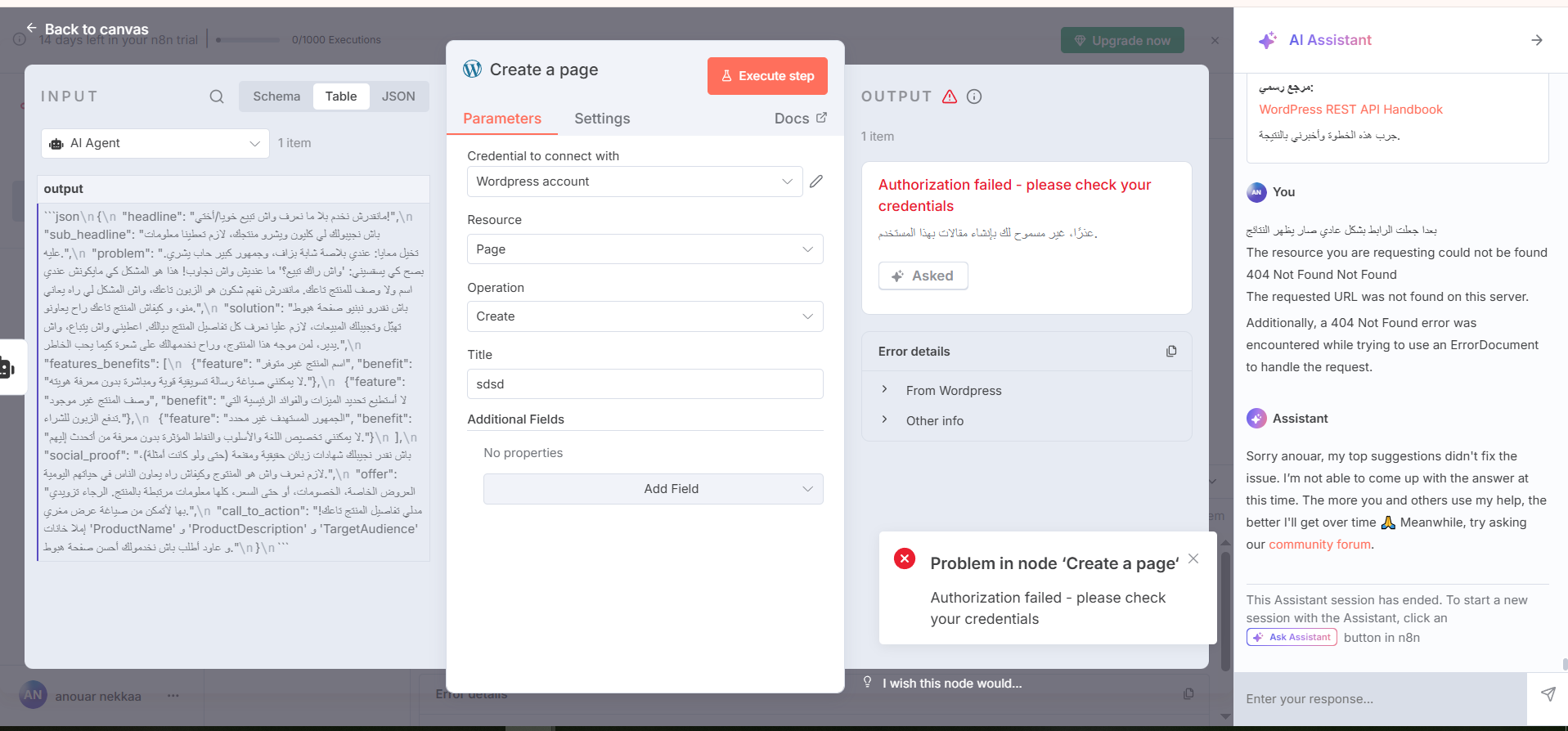Close the trial banner with X

pos(1215,40)
